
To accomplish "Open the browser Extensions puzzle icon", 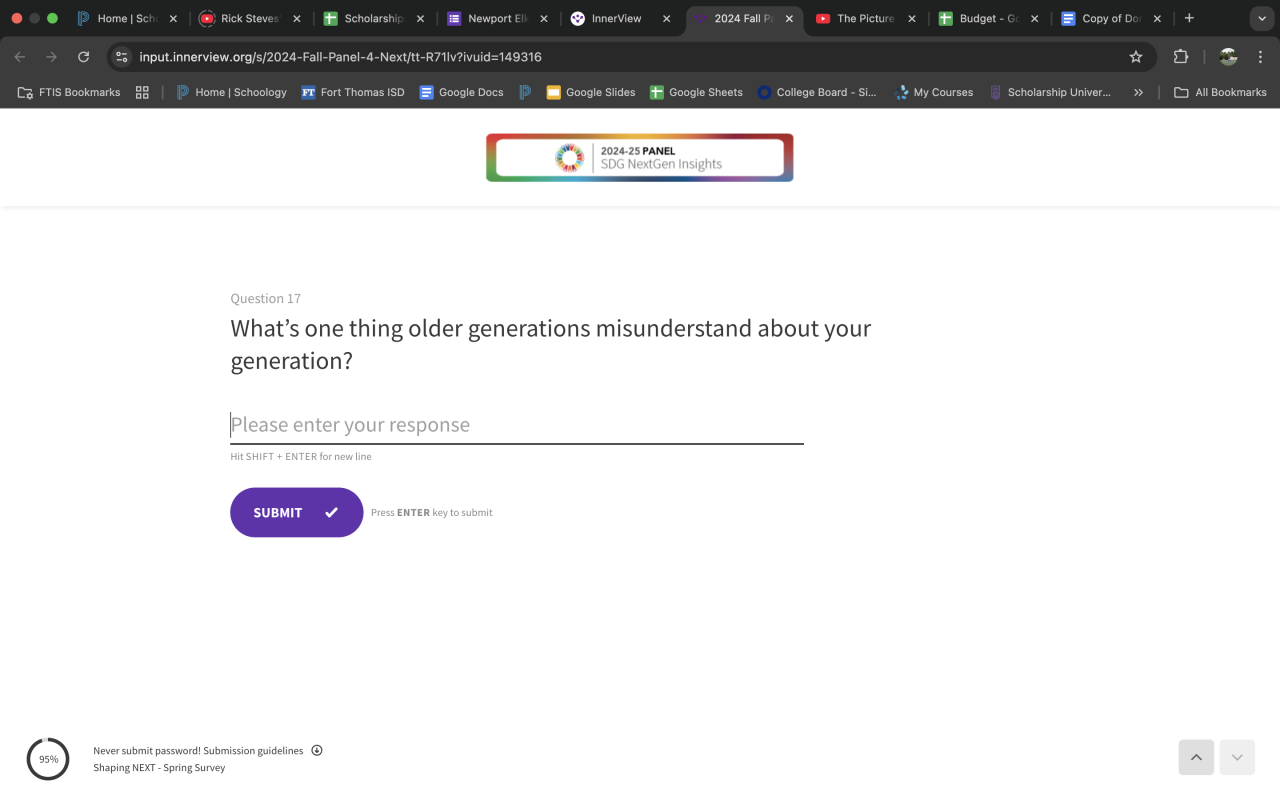I will [1180, 57].
